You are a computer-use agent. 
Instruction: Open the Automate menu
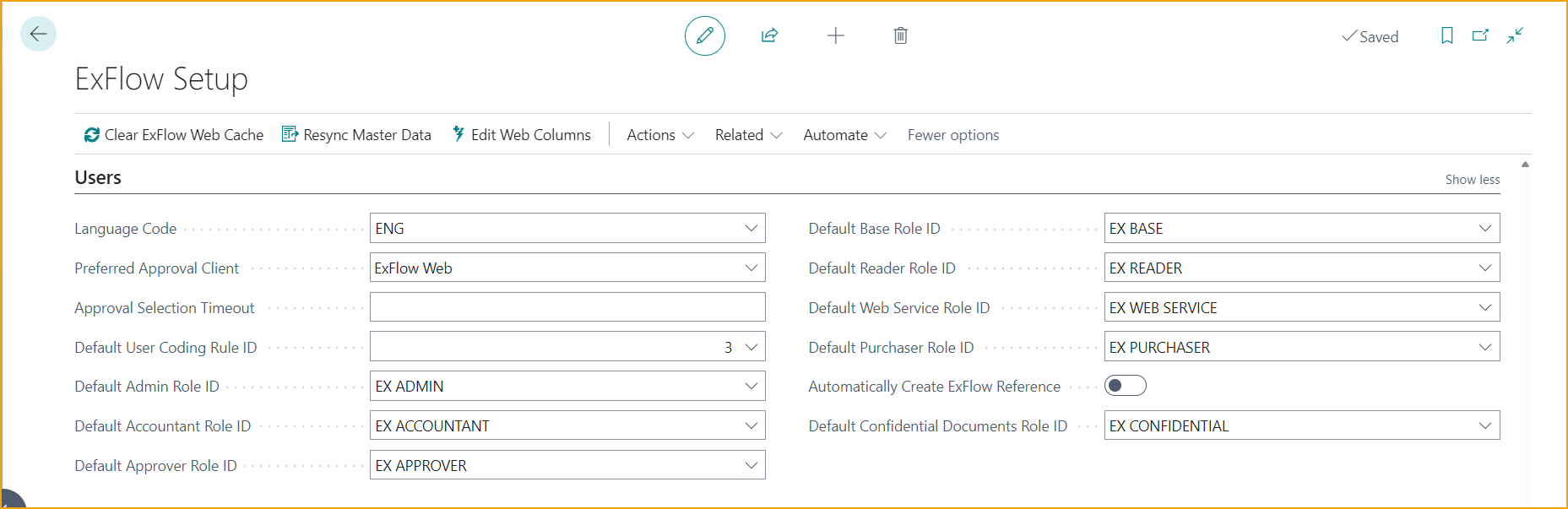point(844,135)
